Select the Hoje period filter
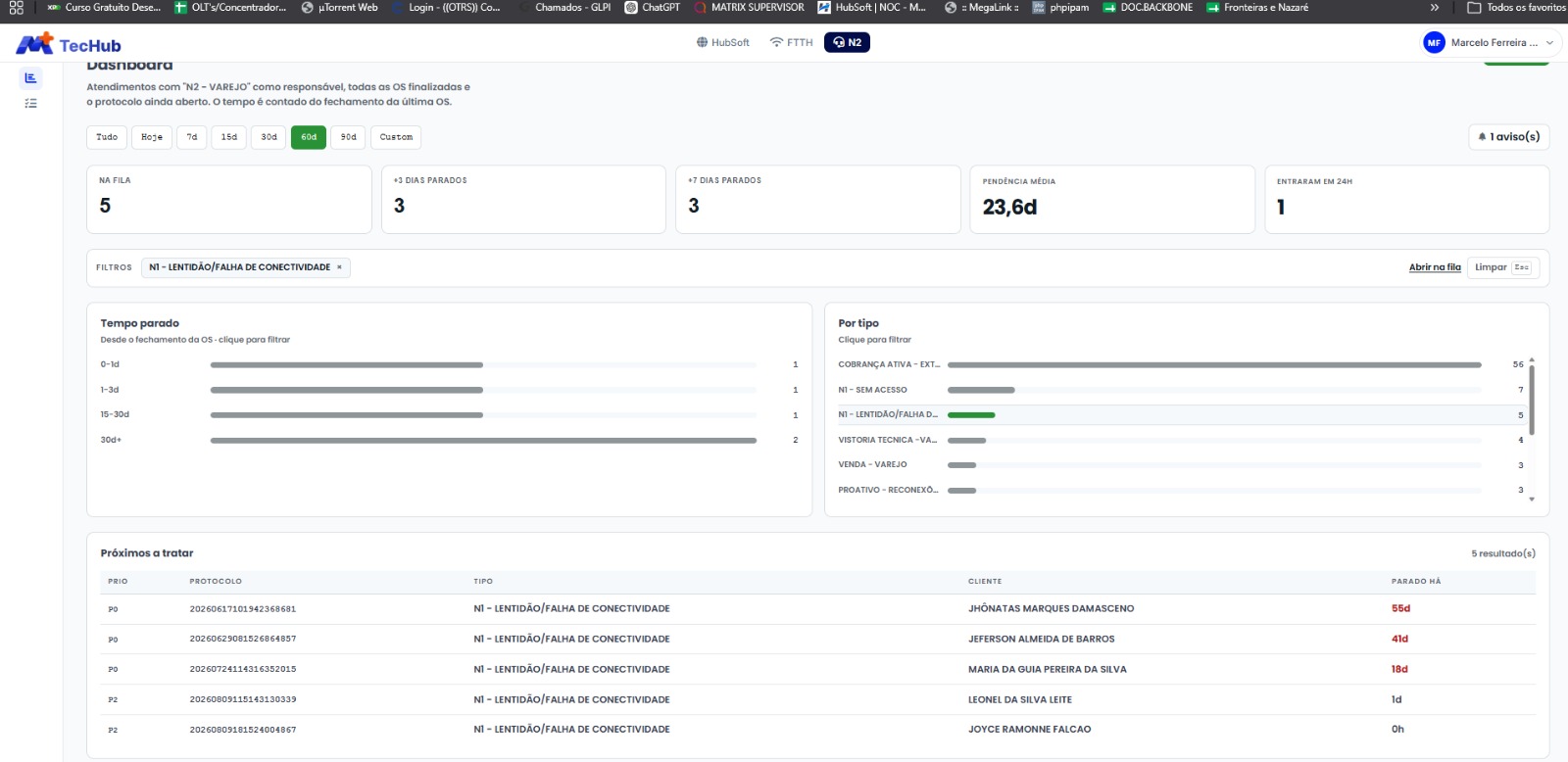Image resolution: width=1568 pixels, height=762 pixels. (x=152, y=137)
